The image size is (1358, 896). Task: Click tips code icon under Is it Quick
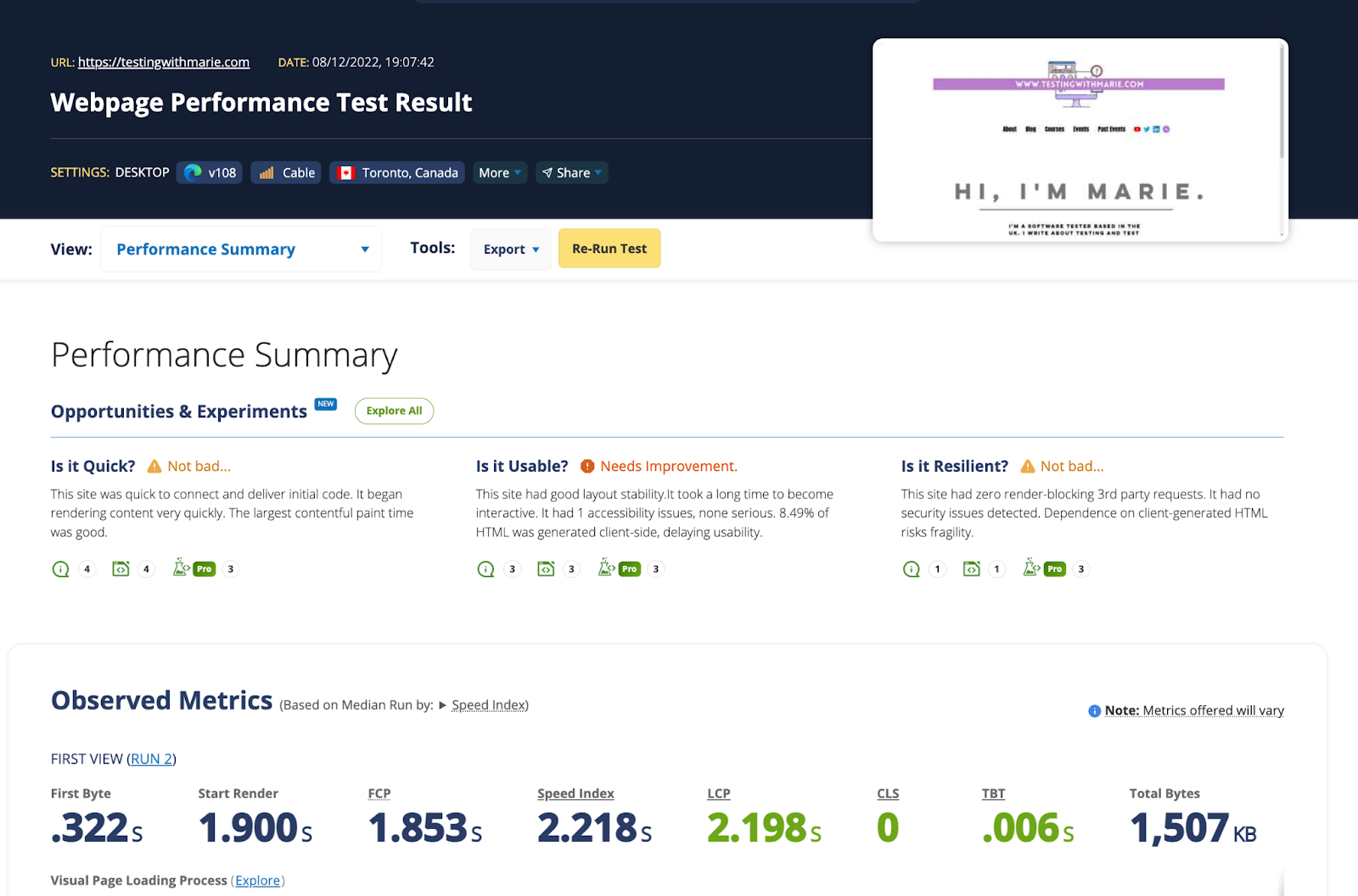click(x=121, y=568)
